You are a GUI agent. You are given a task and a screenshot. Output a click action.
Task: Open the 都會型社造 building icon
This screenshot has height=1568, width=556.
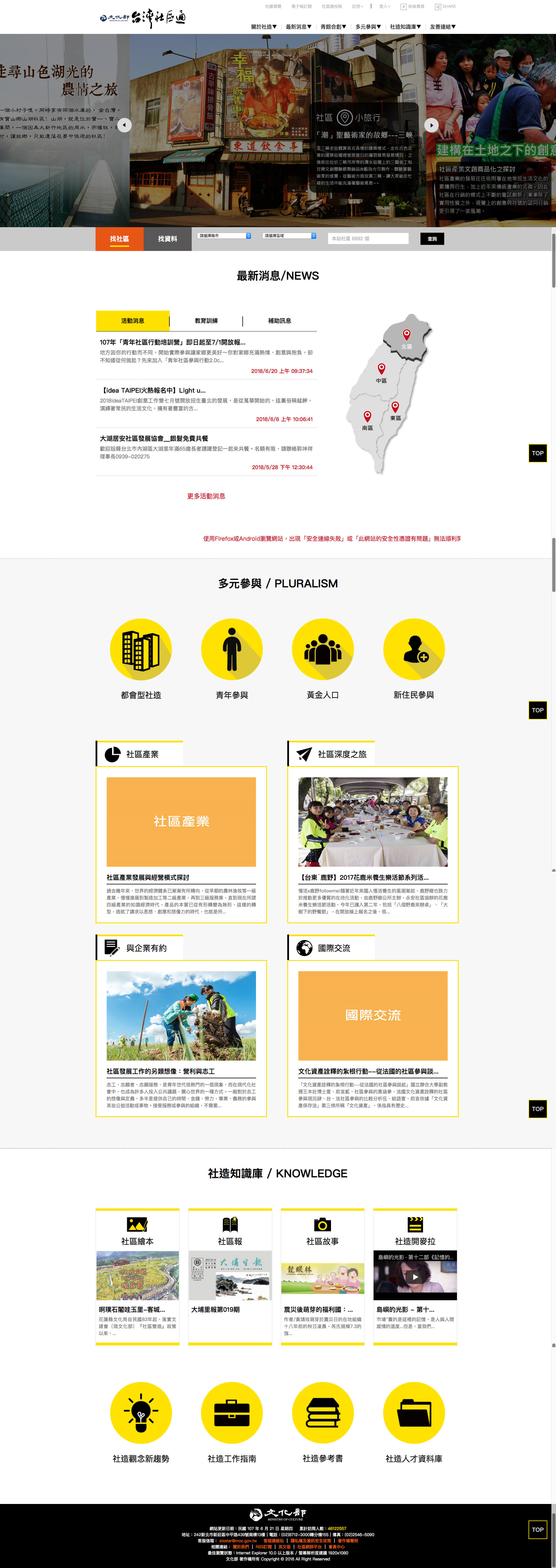[x=140, y=649]
